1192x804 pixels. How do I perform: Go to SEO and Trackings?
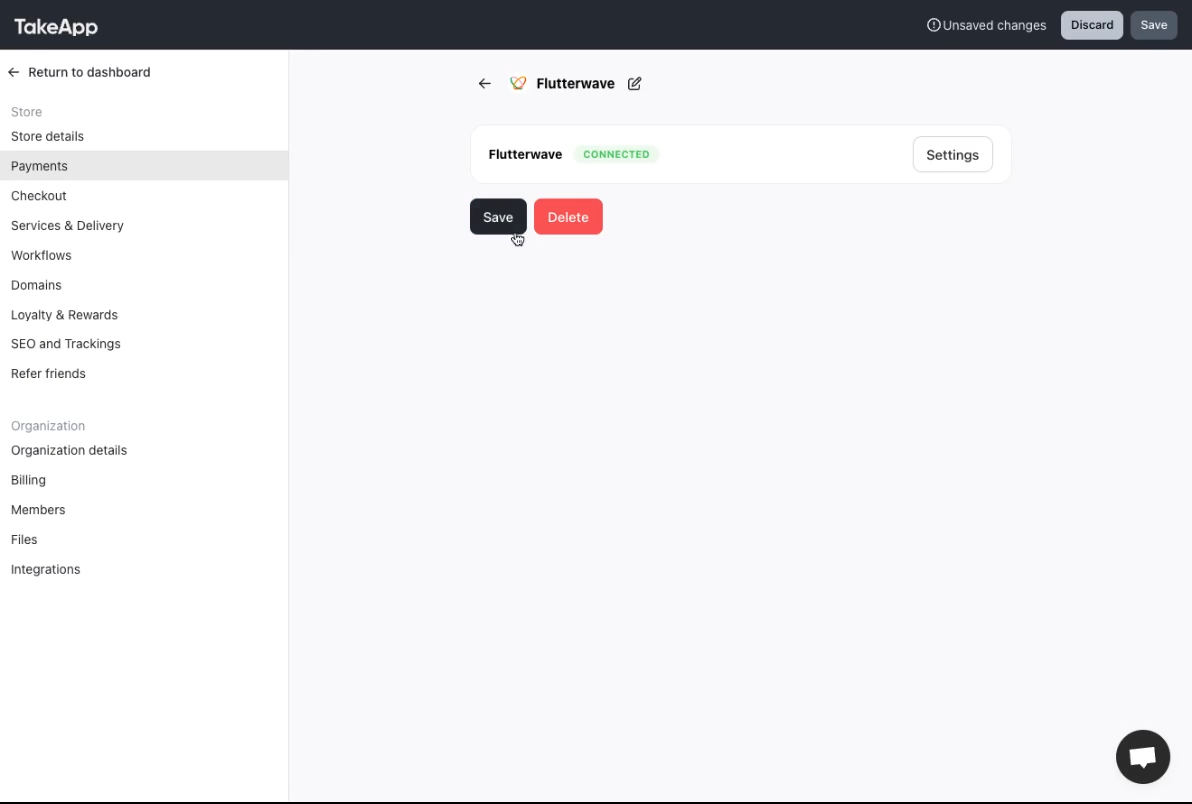coord(65,343)
